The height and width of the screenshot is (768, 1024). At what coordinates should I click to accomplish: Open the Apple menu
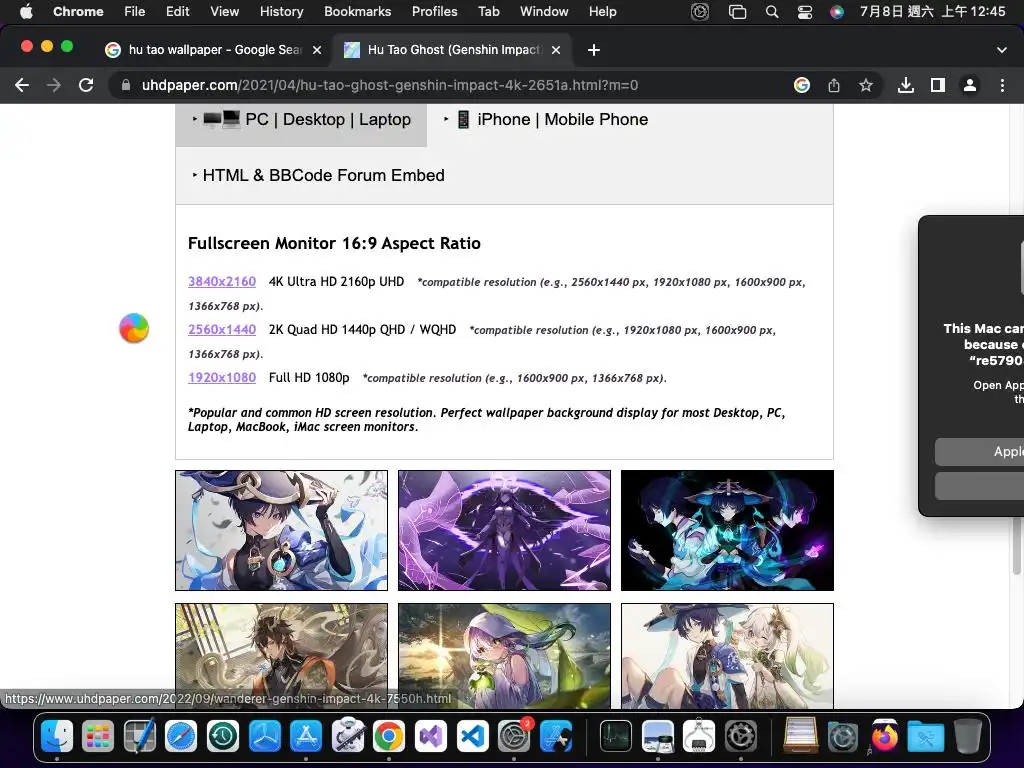coord(26,11)
